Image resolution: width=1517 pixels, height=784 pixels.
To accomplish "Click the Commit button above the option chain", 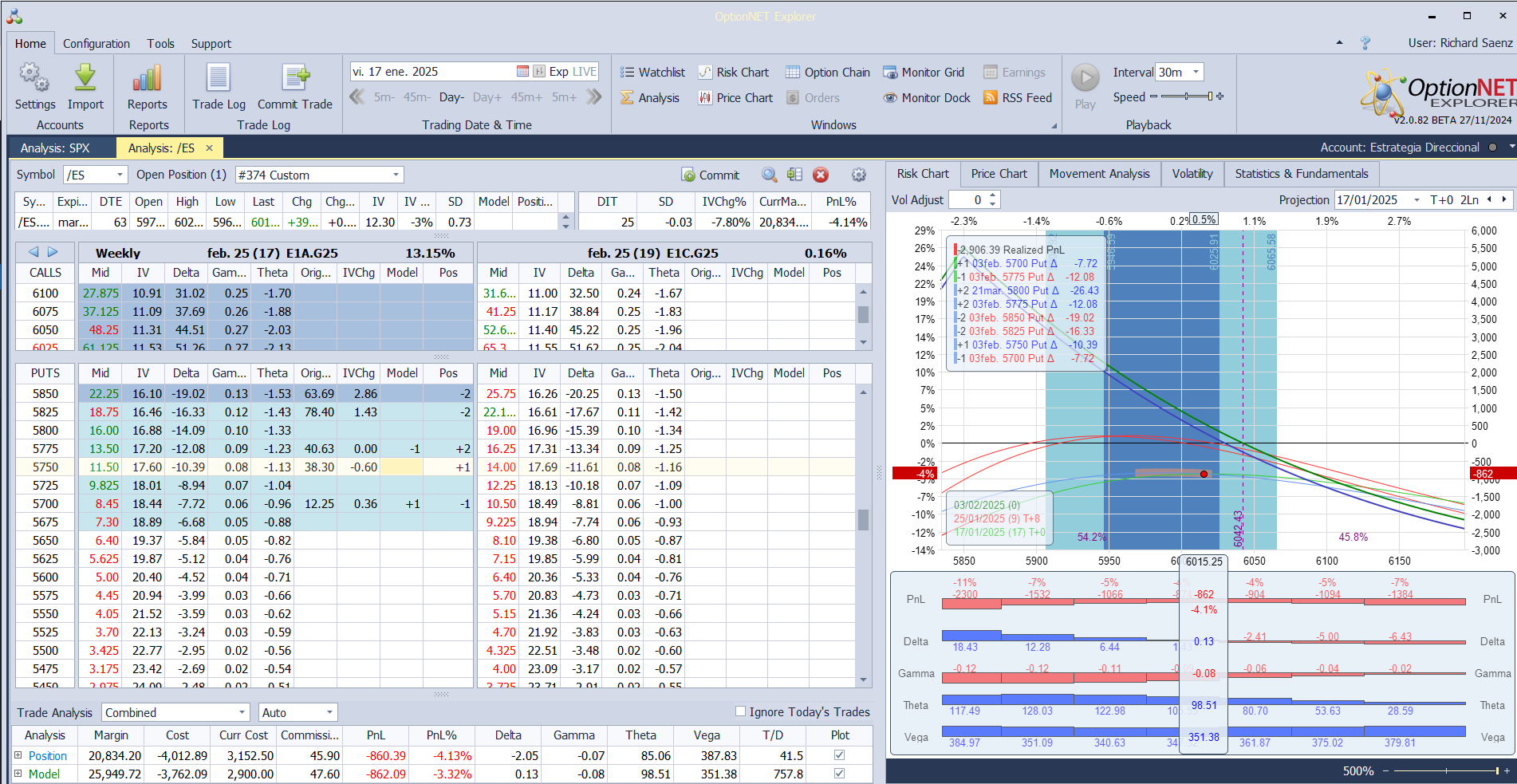I will 710,175.
